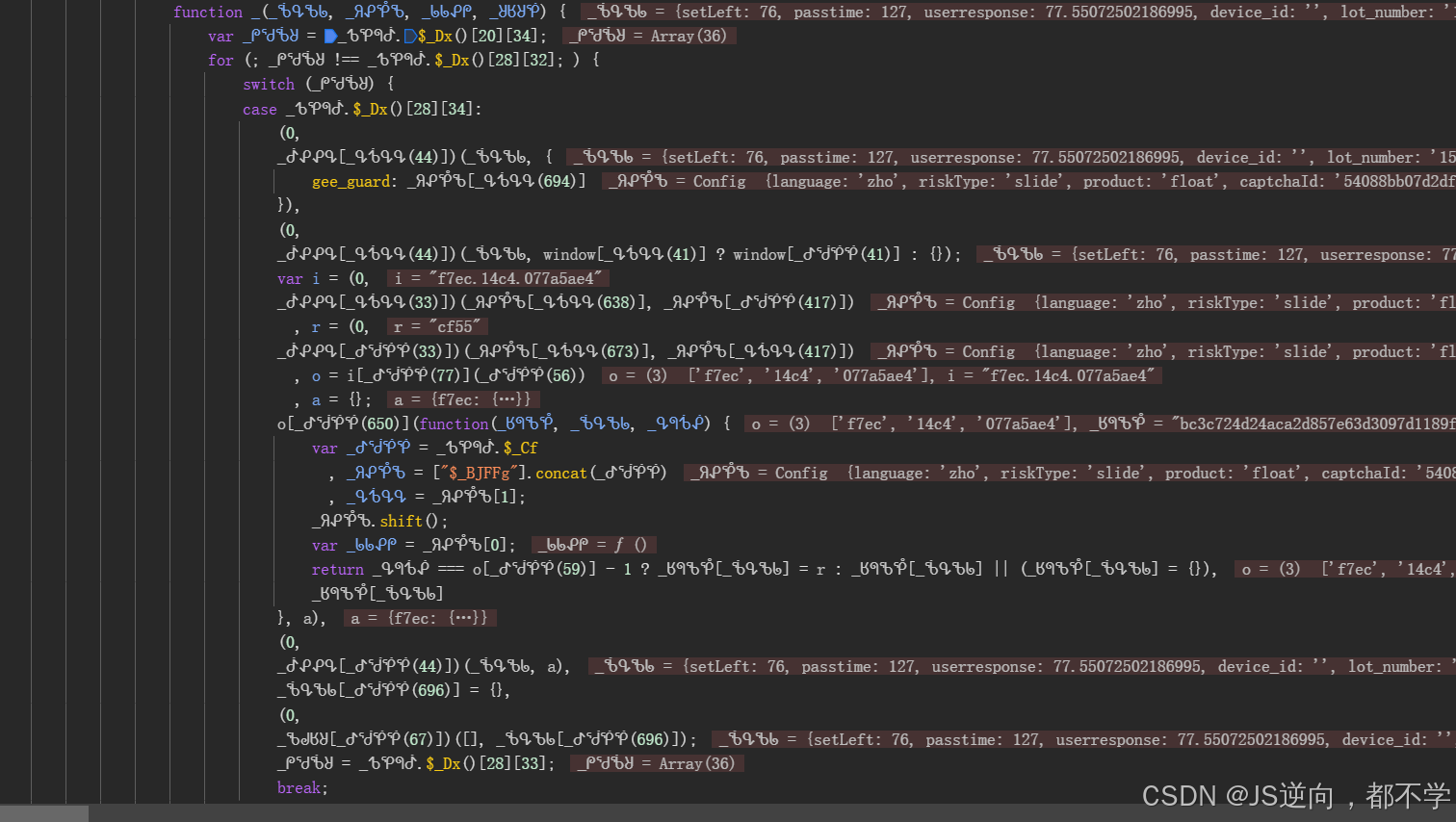Click the 'Array(36)' hint above break
This screenshot has height=822, width=1456.
659,763
